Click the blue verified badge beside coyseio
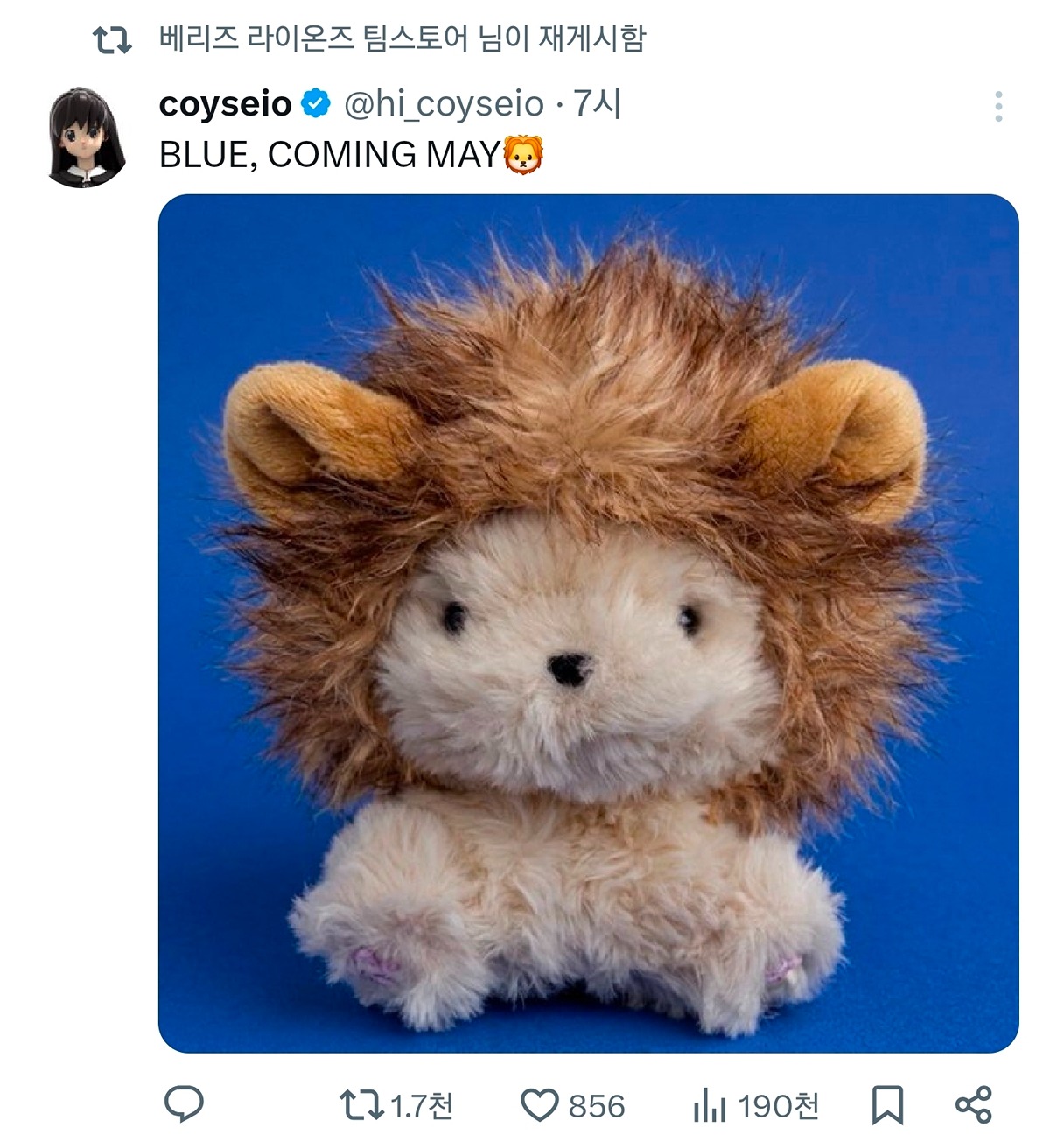The image size is (1050, 1148). [316, 104]
